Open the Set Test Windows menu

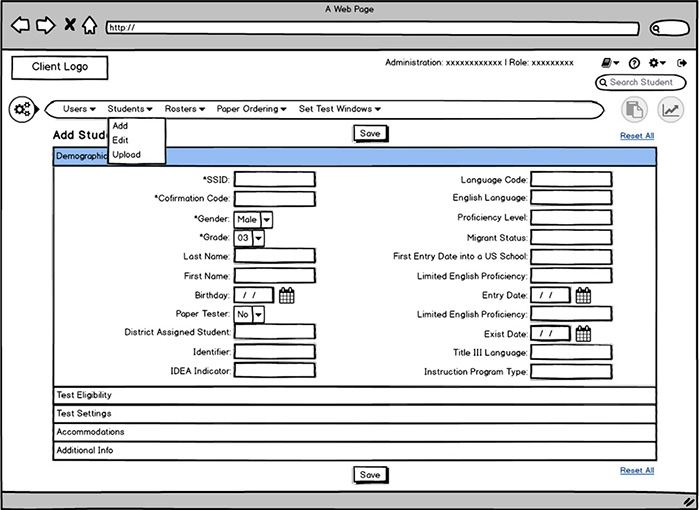click(339, 109)
